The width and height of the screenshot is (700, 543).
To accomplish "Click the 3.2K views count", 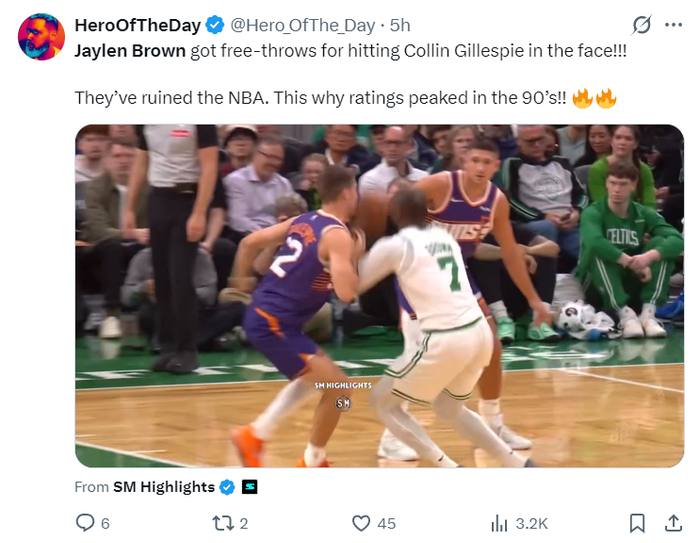I will pos(532,522).
